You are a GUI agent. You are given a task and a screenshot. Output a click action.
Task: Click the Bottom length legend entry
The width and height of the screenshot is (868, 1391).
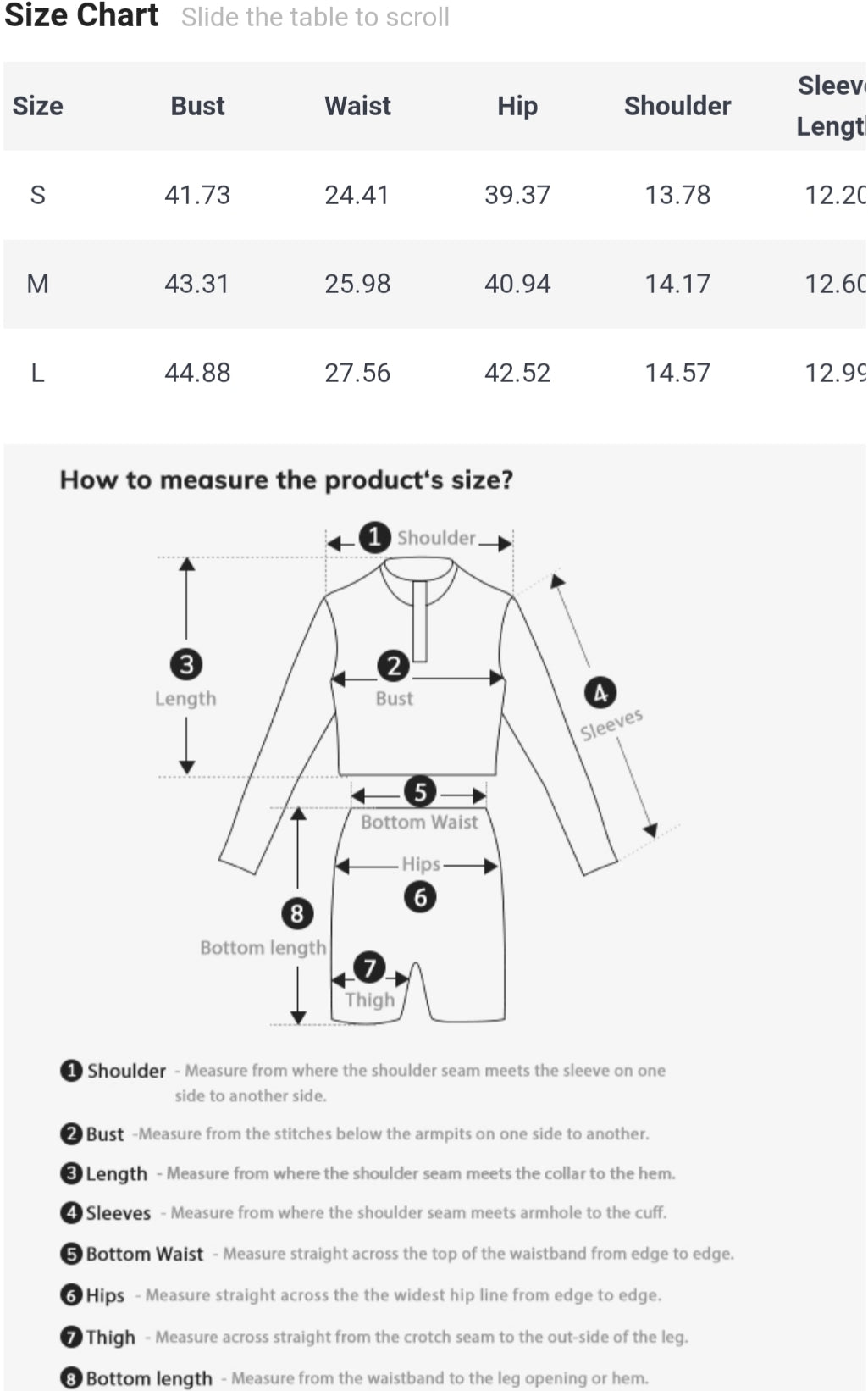(148, 1378)
